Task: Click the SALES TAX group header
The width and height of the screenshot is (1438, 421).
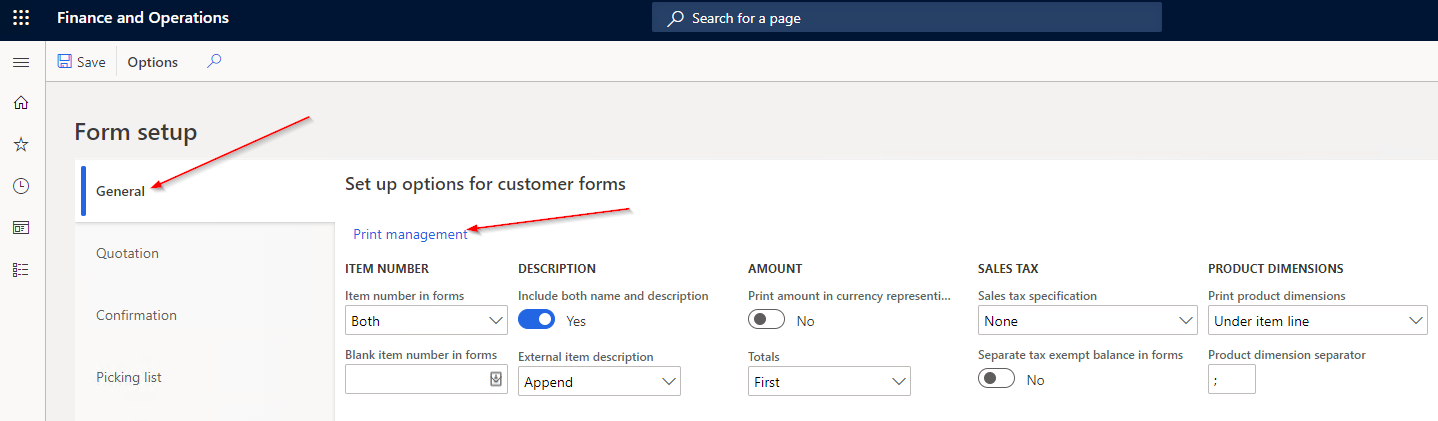Action: [x=1008, y=269]
